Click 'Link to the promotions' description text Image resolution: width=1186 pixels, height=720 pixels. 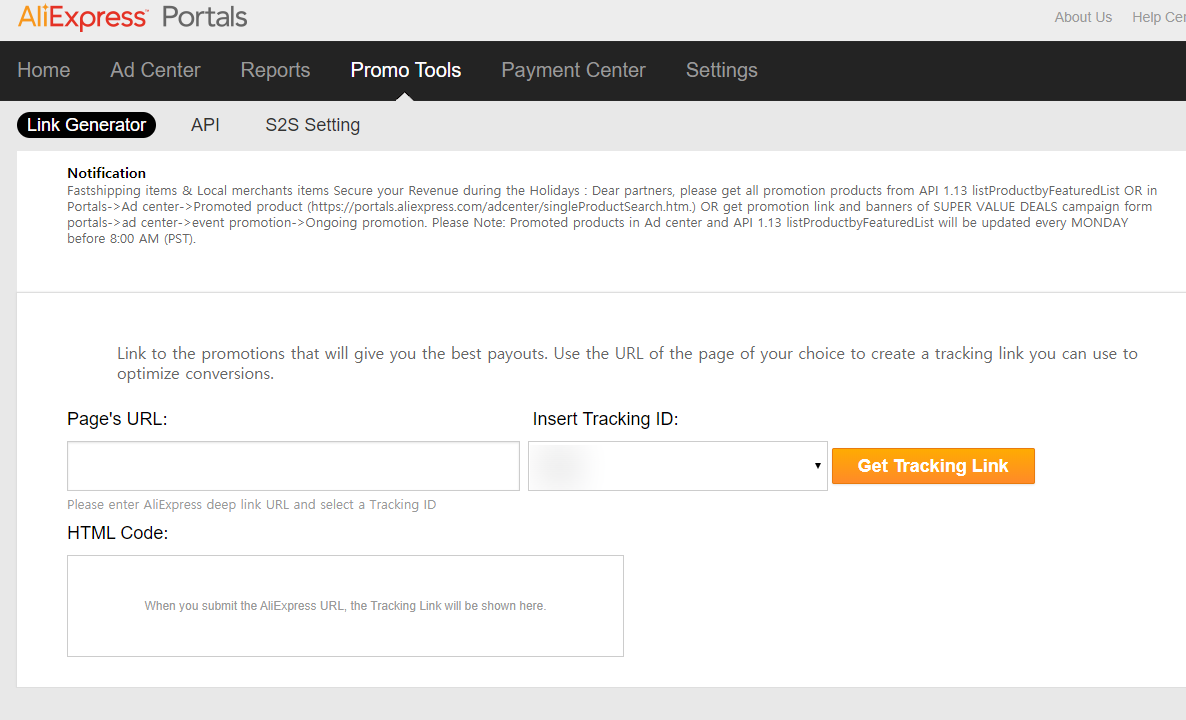627,363
